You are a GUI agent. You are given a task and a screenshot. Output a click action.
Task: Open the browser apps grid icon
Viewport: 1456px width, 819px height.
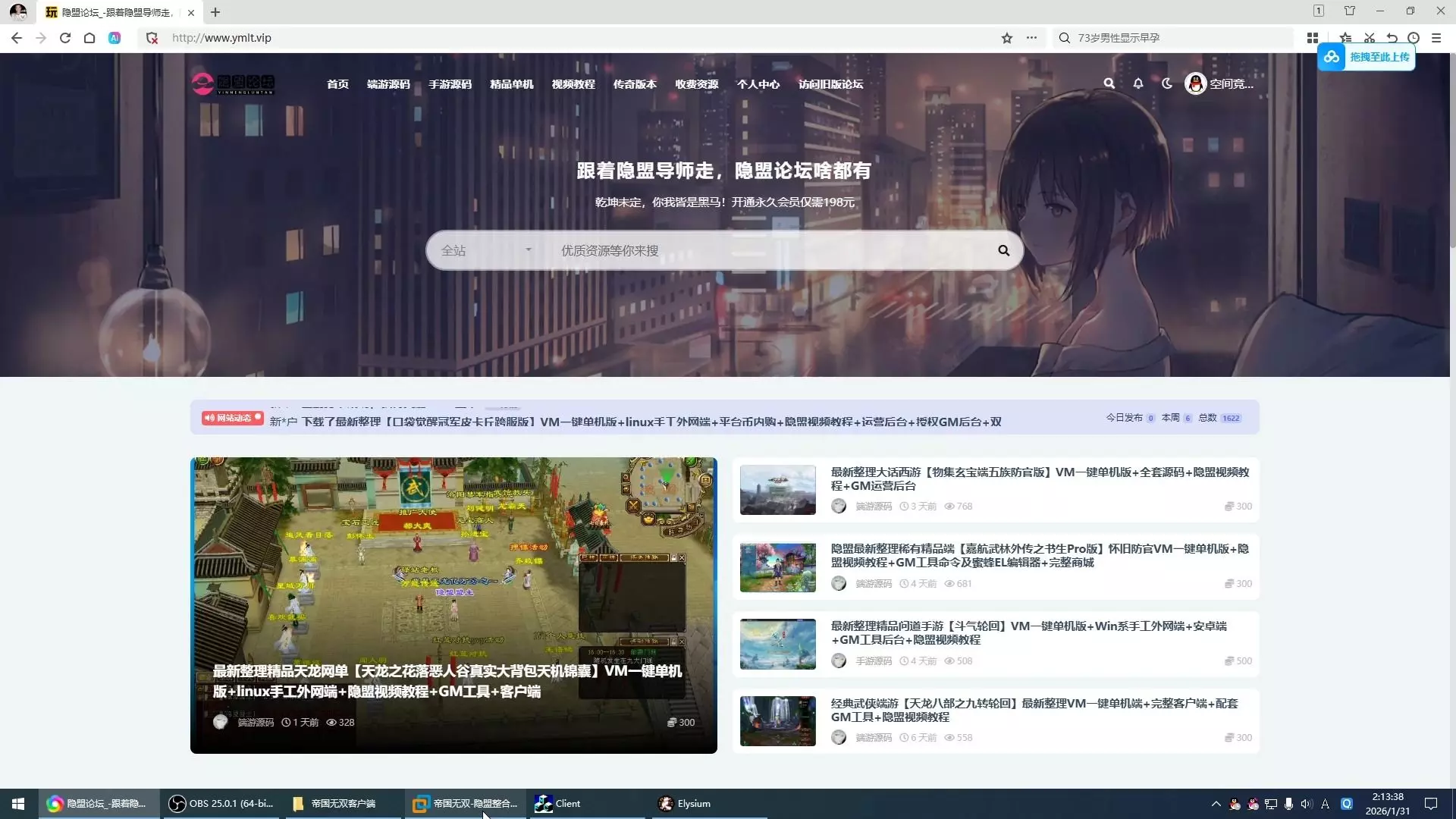1313,38
